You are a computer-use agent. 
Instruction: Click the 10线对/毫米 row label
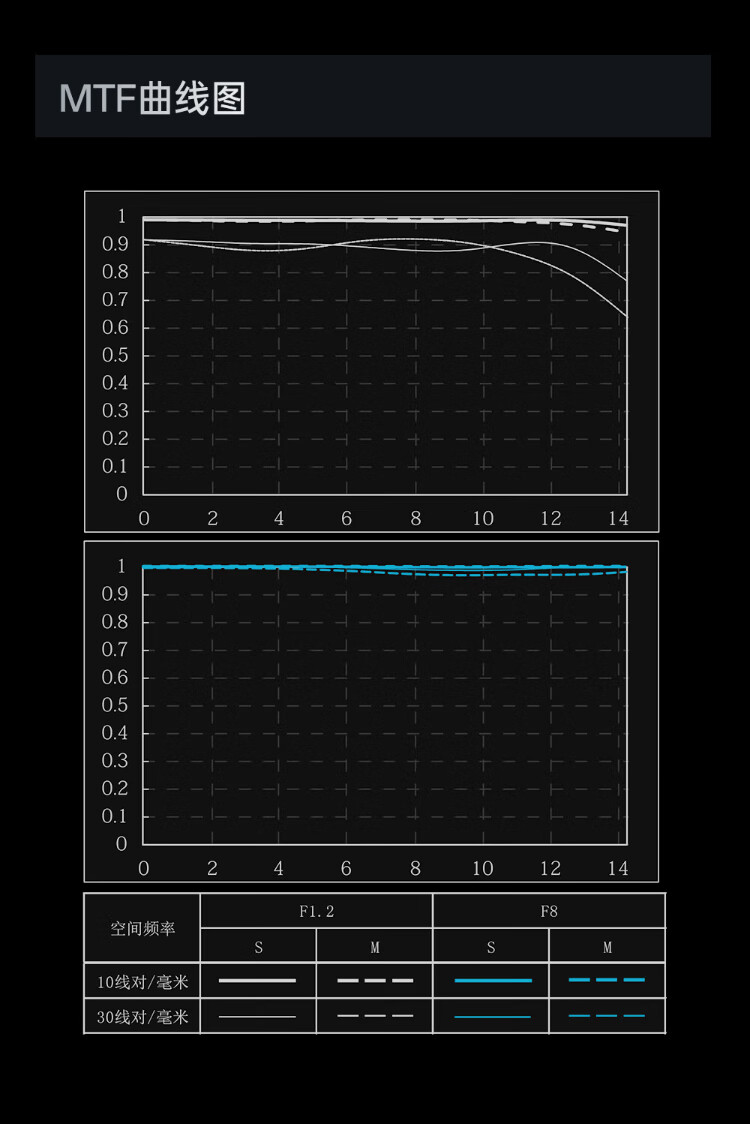click(142, 981)
